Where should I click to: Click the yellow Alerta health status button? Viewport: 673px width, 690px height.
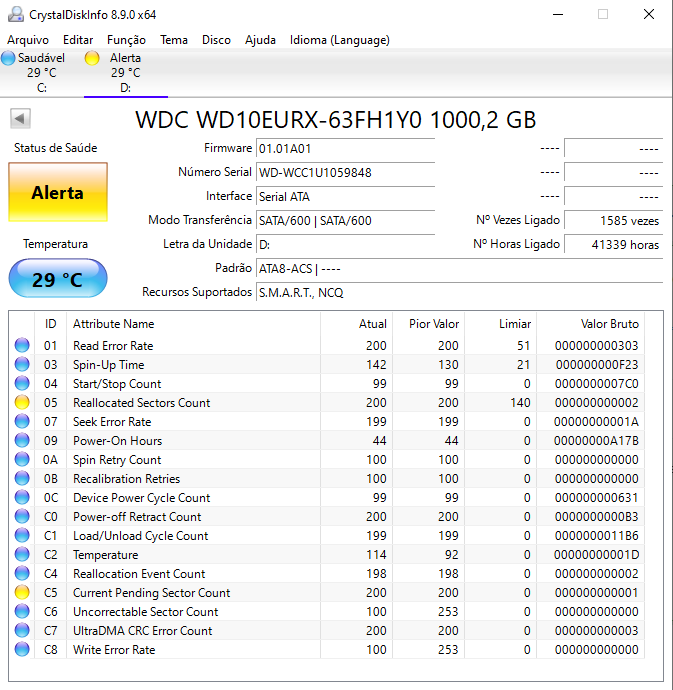[x=58, y=192]
